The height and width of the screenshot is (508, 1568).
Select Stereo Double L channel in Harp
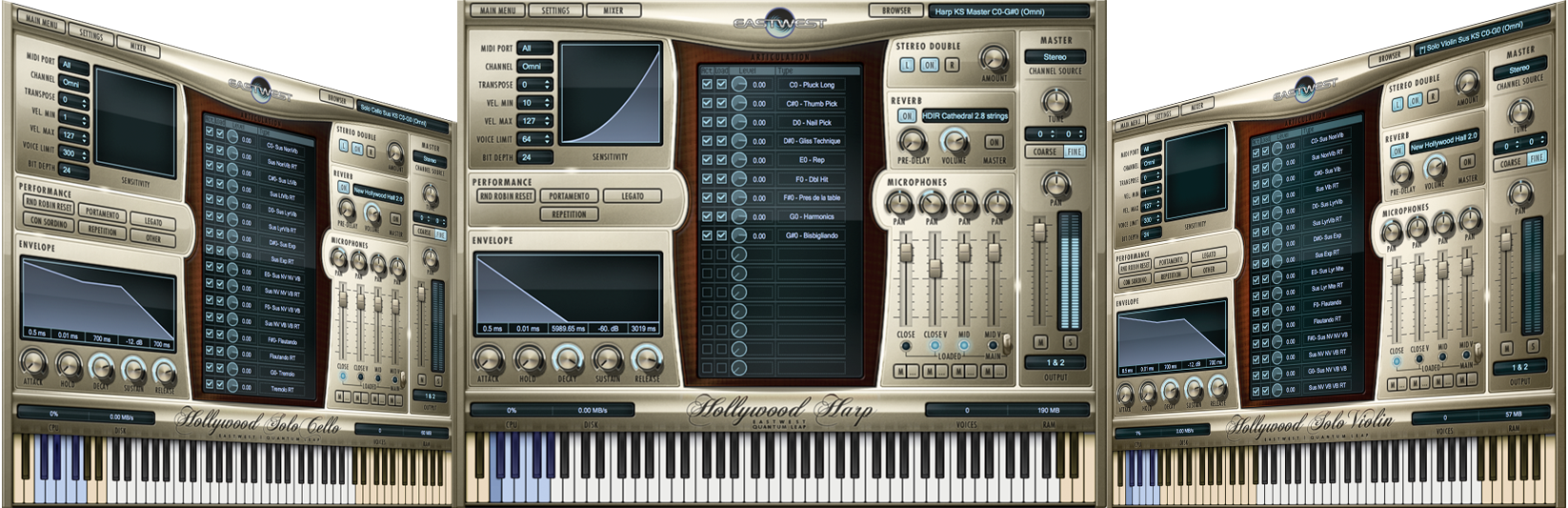[x=907, y=66]
